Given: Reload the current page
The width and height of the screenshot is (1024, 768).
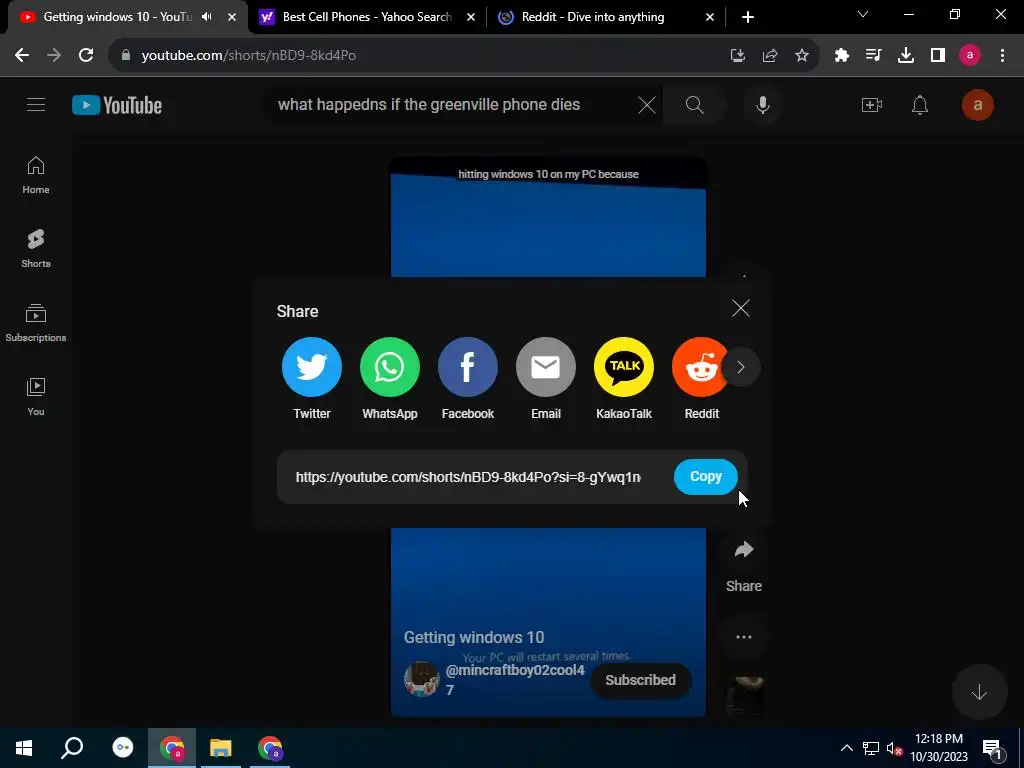Looking at the screenshot, I should 86,56.
